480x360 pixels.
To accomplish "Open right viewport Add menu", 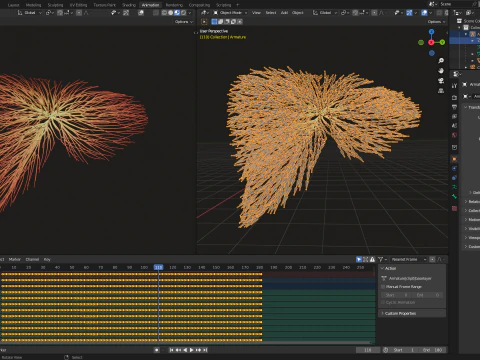I will point(284,13).
